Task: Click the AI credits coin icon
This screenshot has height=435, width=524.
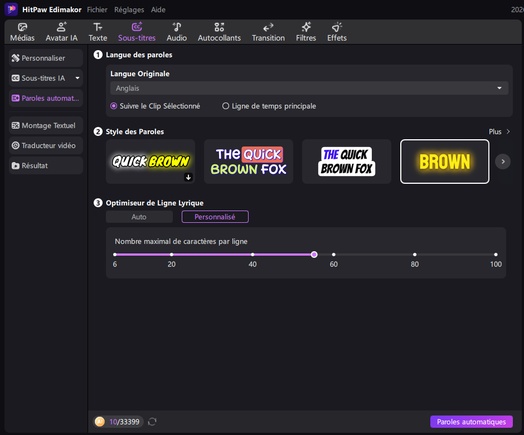Action: 100,422
